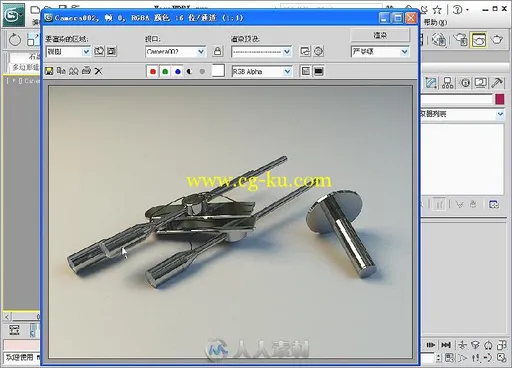512x368 pixels.
Task: Switch to the Display panel tab
Action: click(x=480, y=83)
